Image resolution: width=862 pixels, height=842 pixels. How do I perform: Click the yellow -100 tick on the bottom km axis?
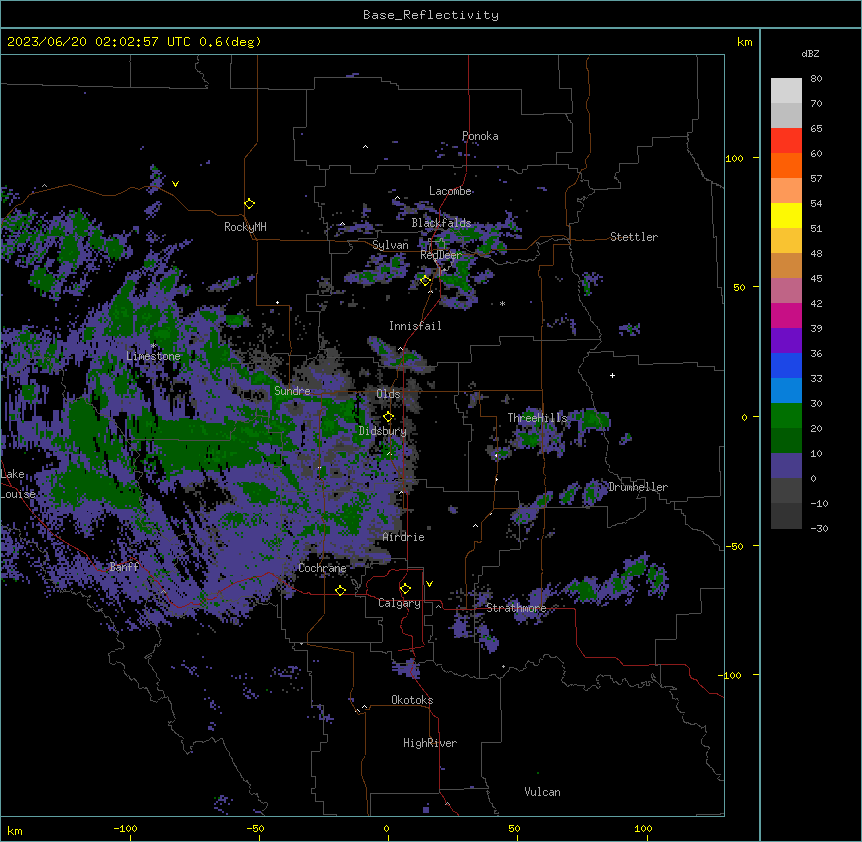pyautogui.click(x=125, y=828)
